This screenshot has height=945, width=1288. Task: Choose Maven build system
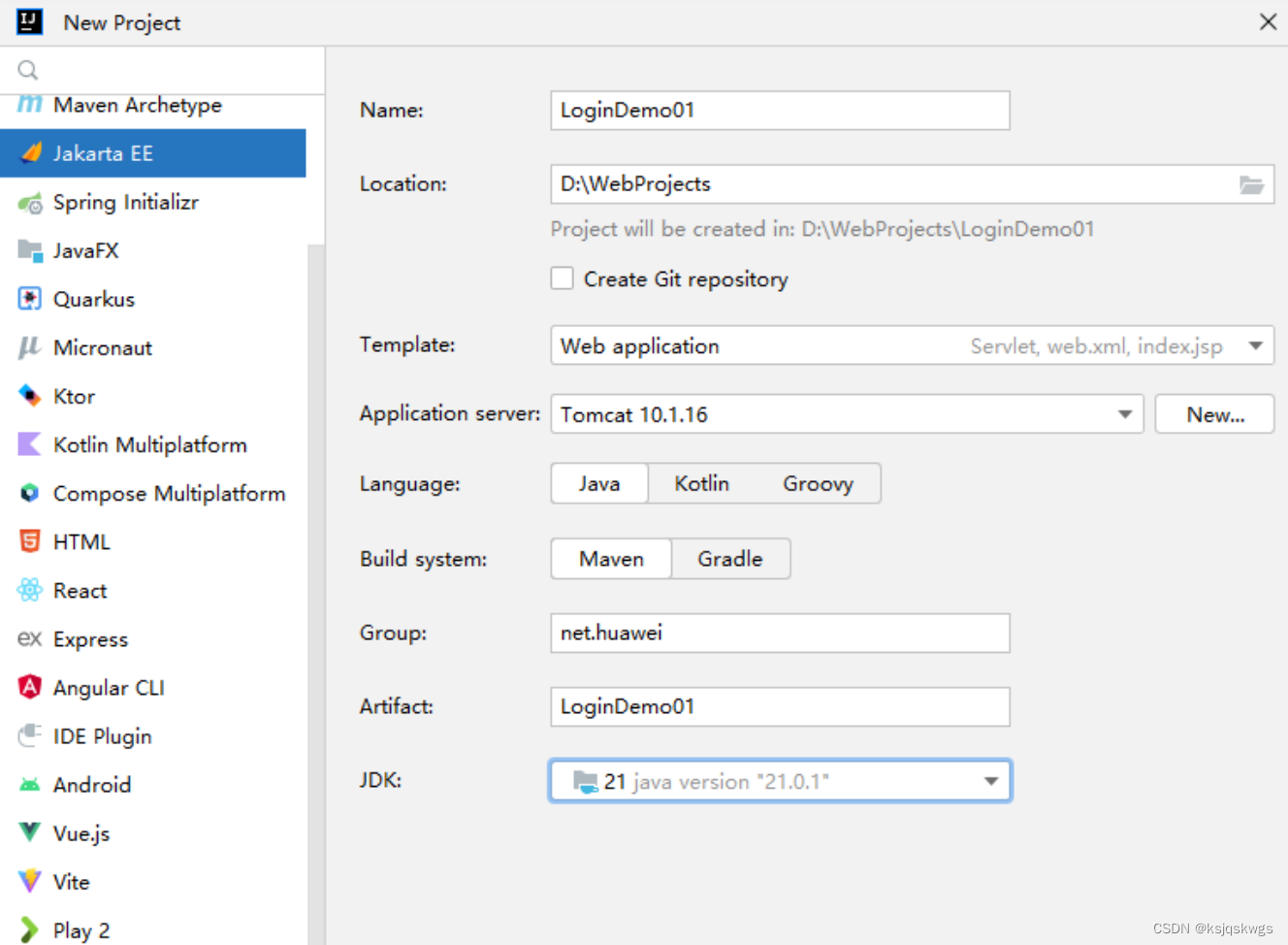611,559
